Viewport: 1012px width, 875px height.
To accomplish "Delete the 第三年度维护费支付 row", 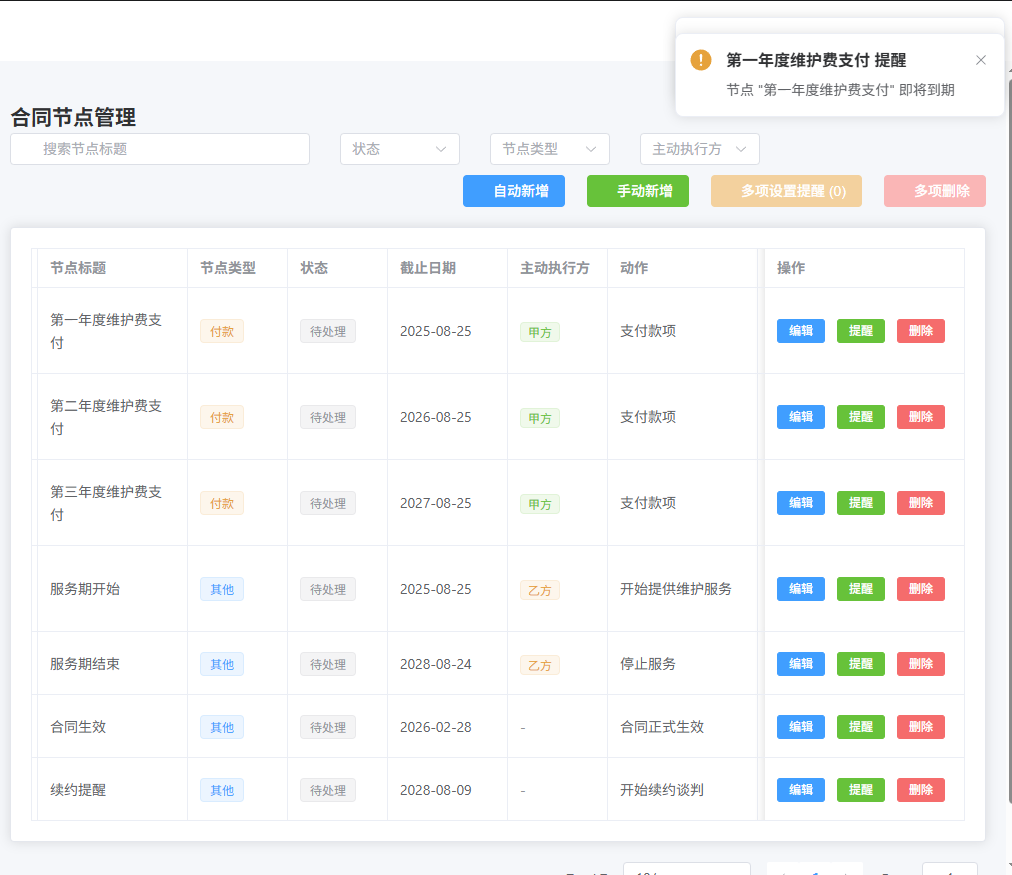I will click(920, 503).
